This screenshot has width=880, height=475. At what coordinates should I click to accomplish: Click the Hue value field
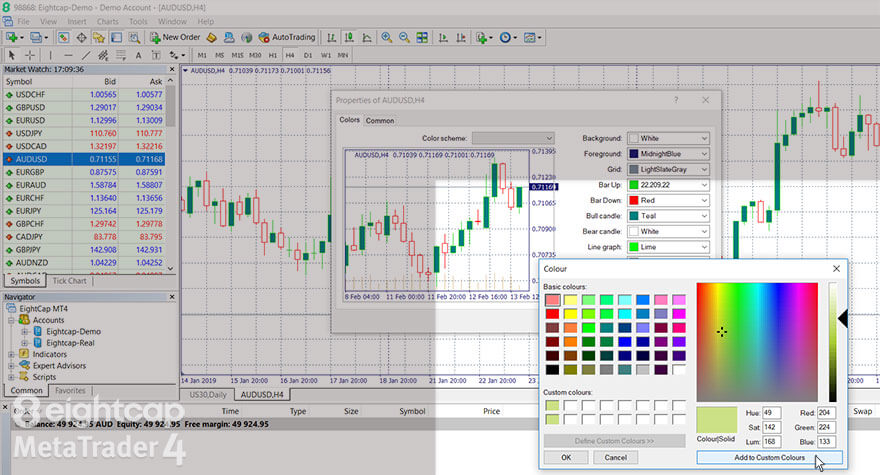click(771, 413)
